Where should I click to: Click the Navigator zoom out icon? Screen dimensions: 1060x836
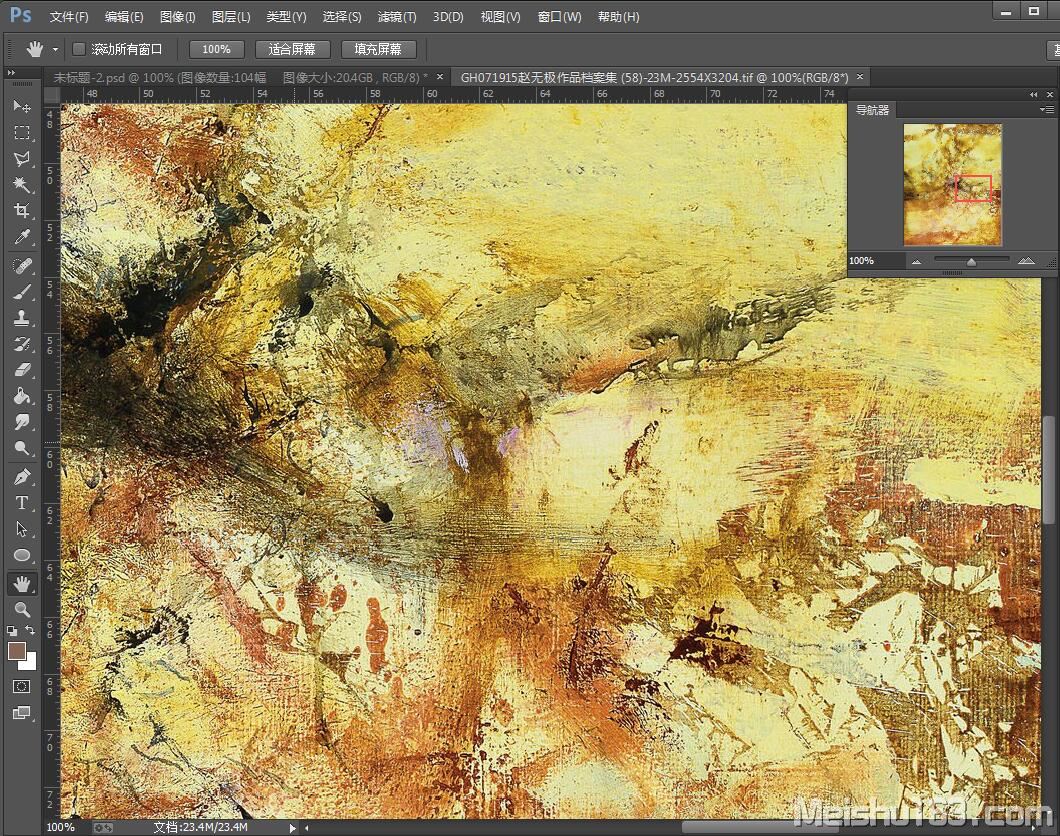pyautogui.click(x=916, y=262)
